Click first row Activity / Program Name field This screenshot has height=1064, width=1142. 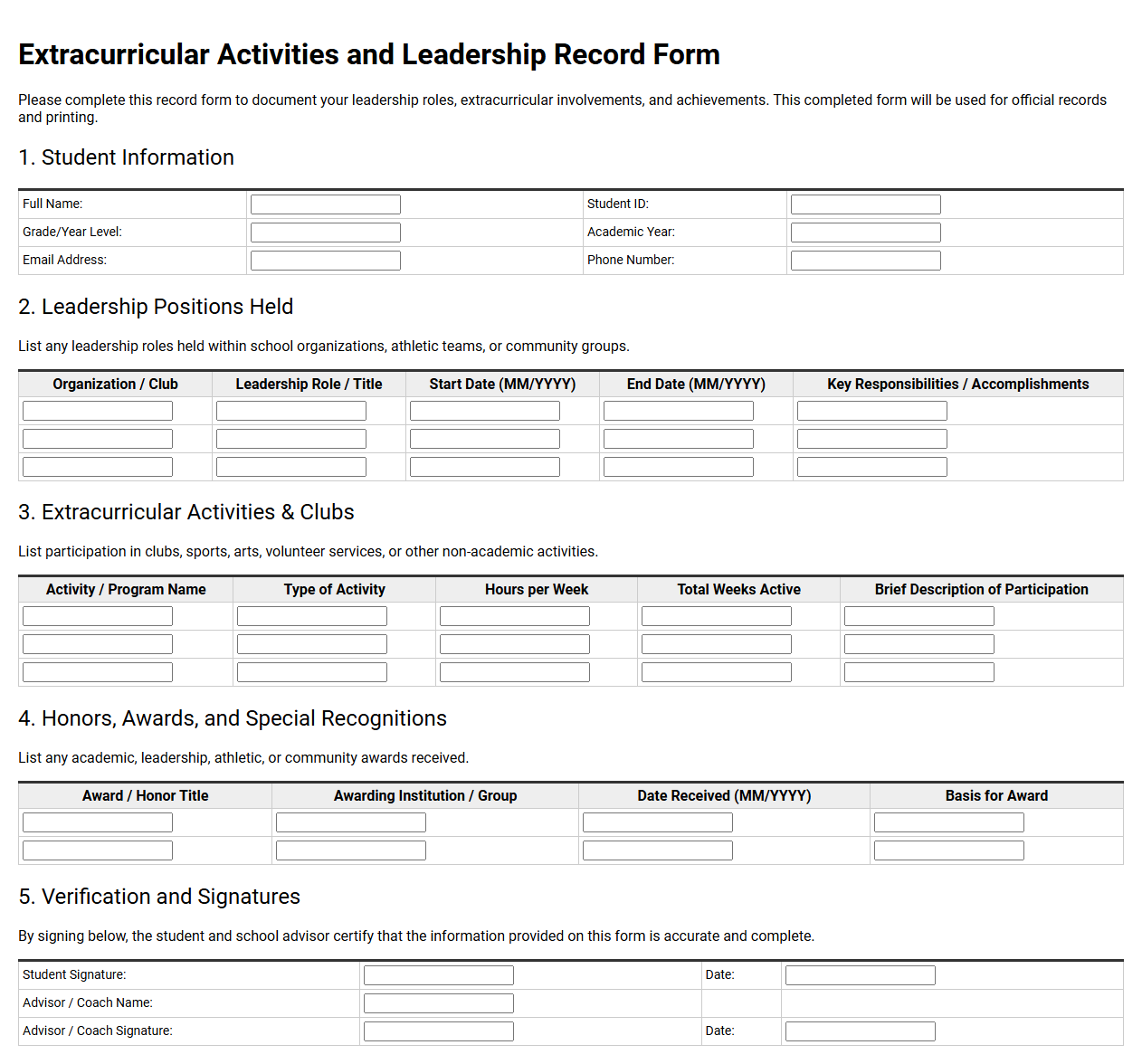click(98, 616)
